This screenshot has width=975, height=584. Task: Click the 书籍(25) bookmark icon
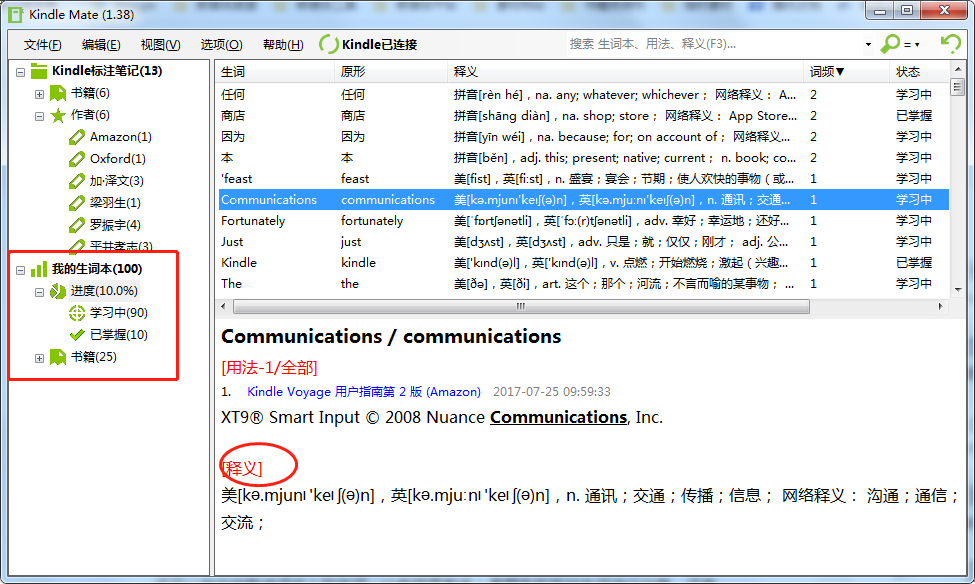pos(58,357)
